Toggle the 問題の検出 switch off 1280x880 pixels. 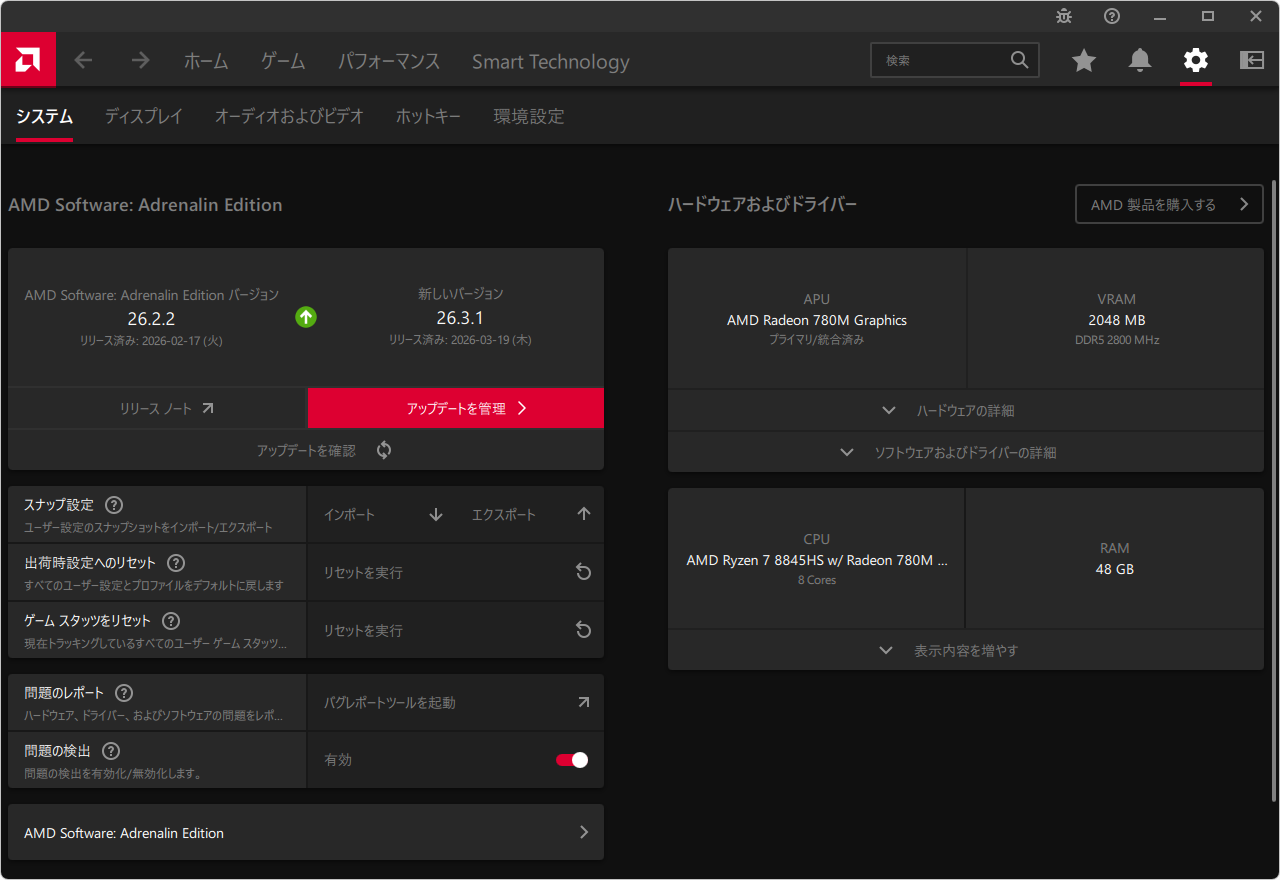tap(572, 760)
